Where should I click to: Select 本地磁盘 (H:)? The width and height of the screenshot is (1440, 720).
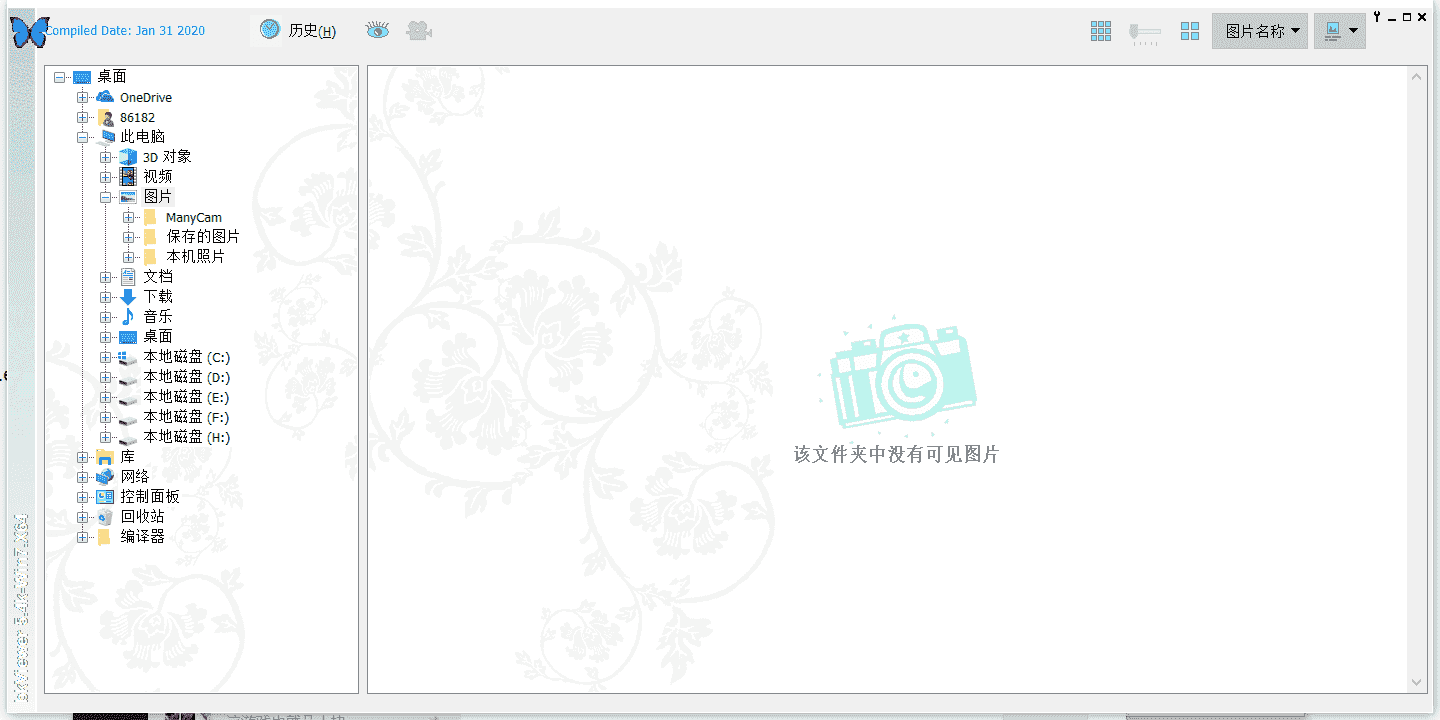pyautogui.click(x=187, y=437)
